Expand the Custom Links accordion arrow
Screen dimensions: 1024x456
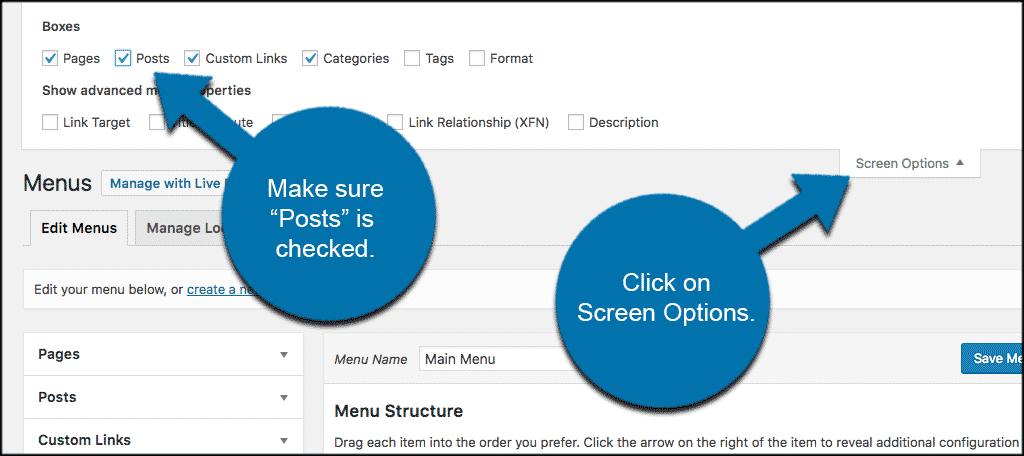tap(284, 440)
